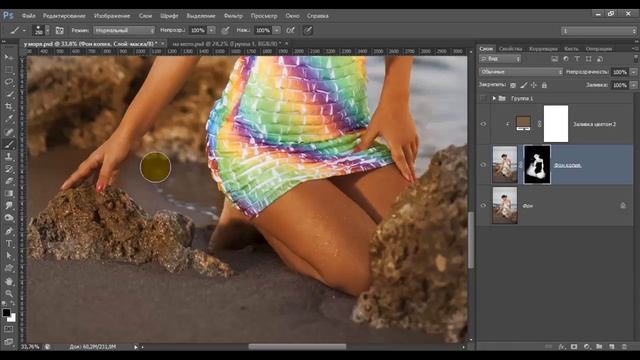Open the Обычные layer blend dropdown
640x360 pixels.
pos(521,72)
